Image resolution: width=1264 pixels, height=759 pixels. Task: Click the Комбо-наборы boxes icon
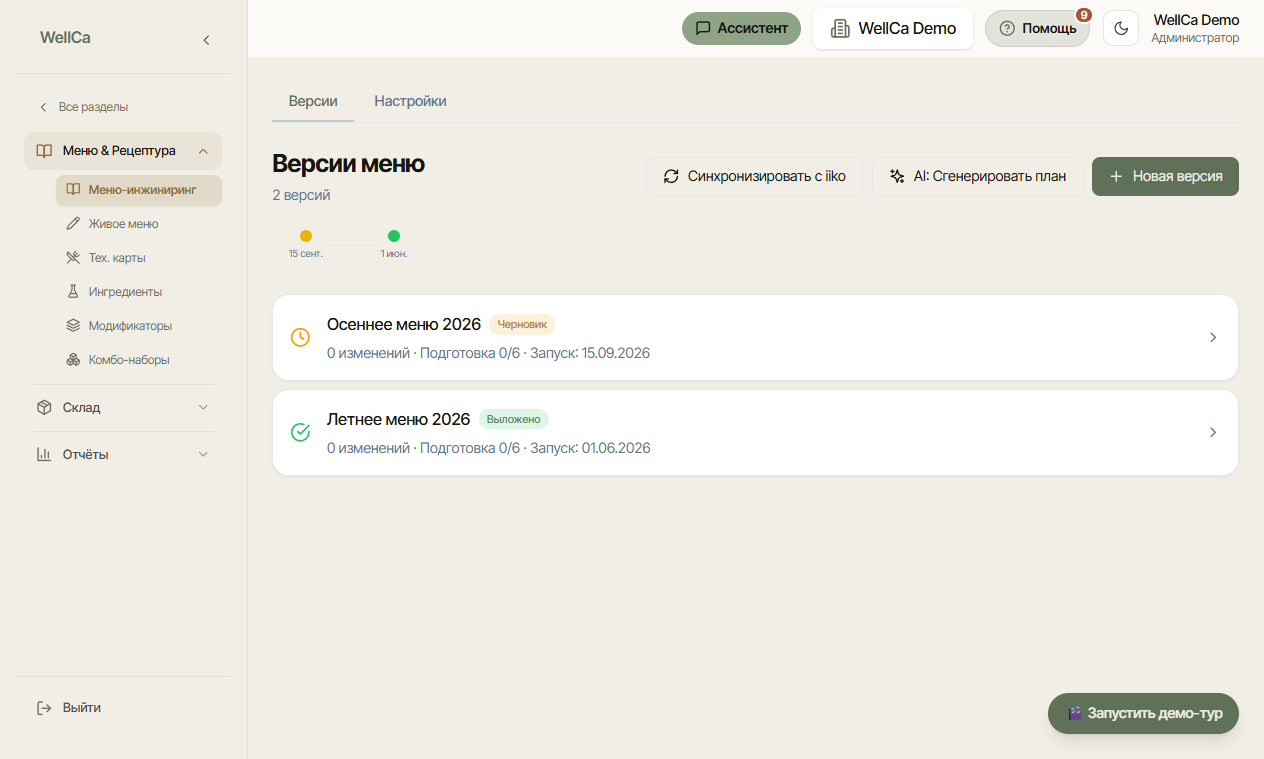pos(73,360)
